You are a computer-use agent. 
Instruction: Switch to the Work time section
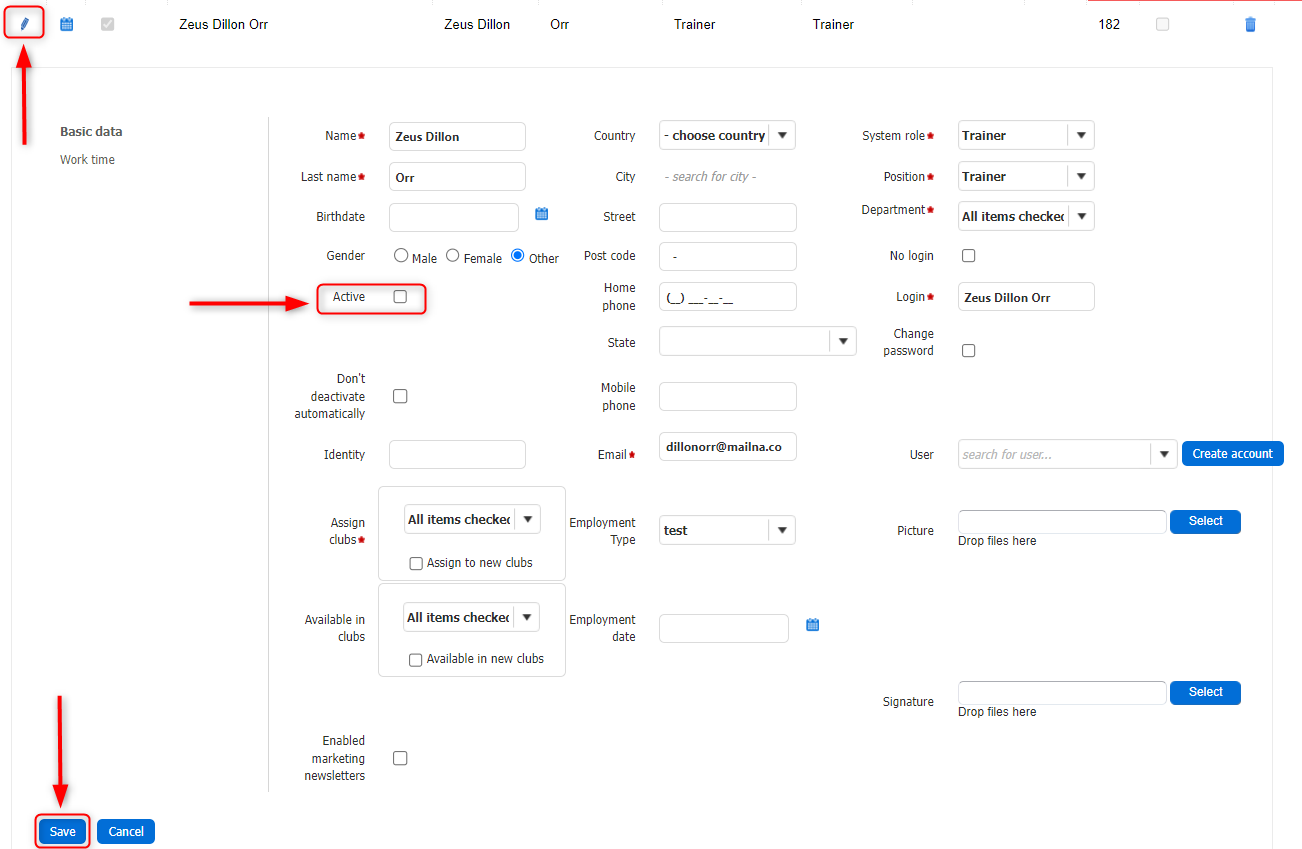[87, 160]
